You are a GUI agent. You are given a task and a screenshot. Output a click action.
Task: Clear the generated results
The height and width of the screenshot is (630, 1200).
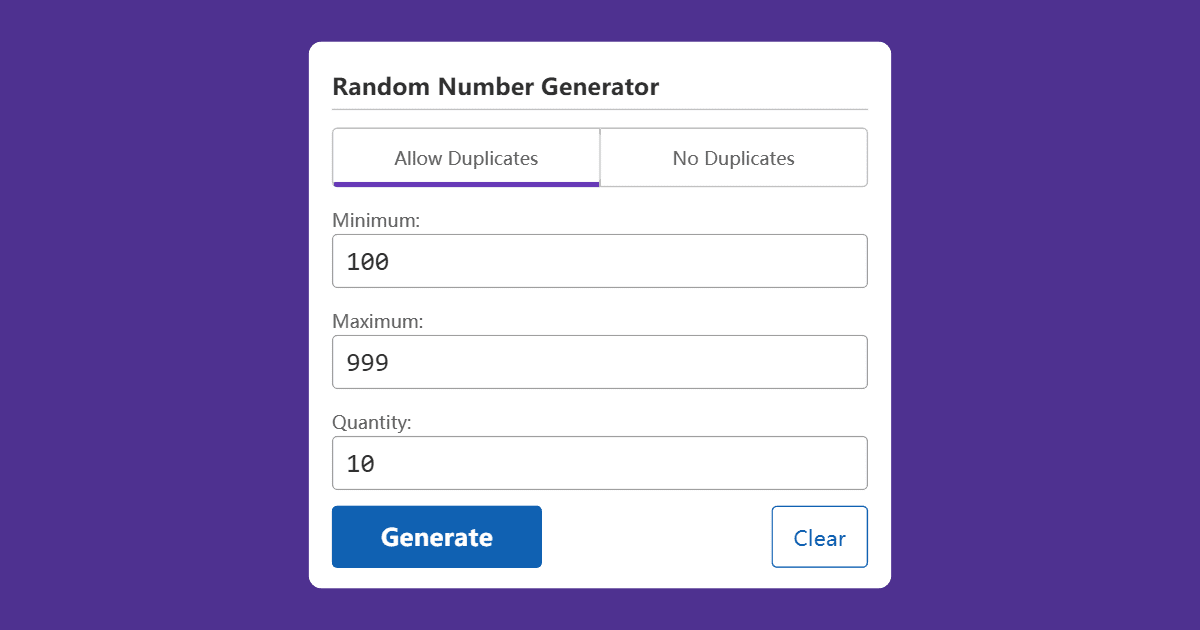tap(819, 537)
